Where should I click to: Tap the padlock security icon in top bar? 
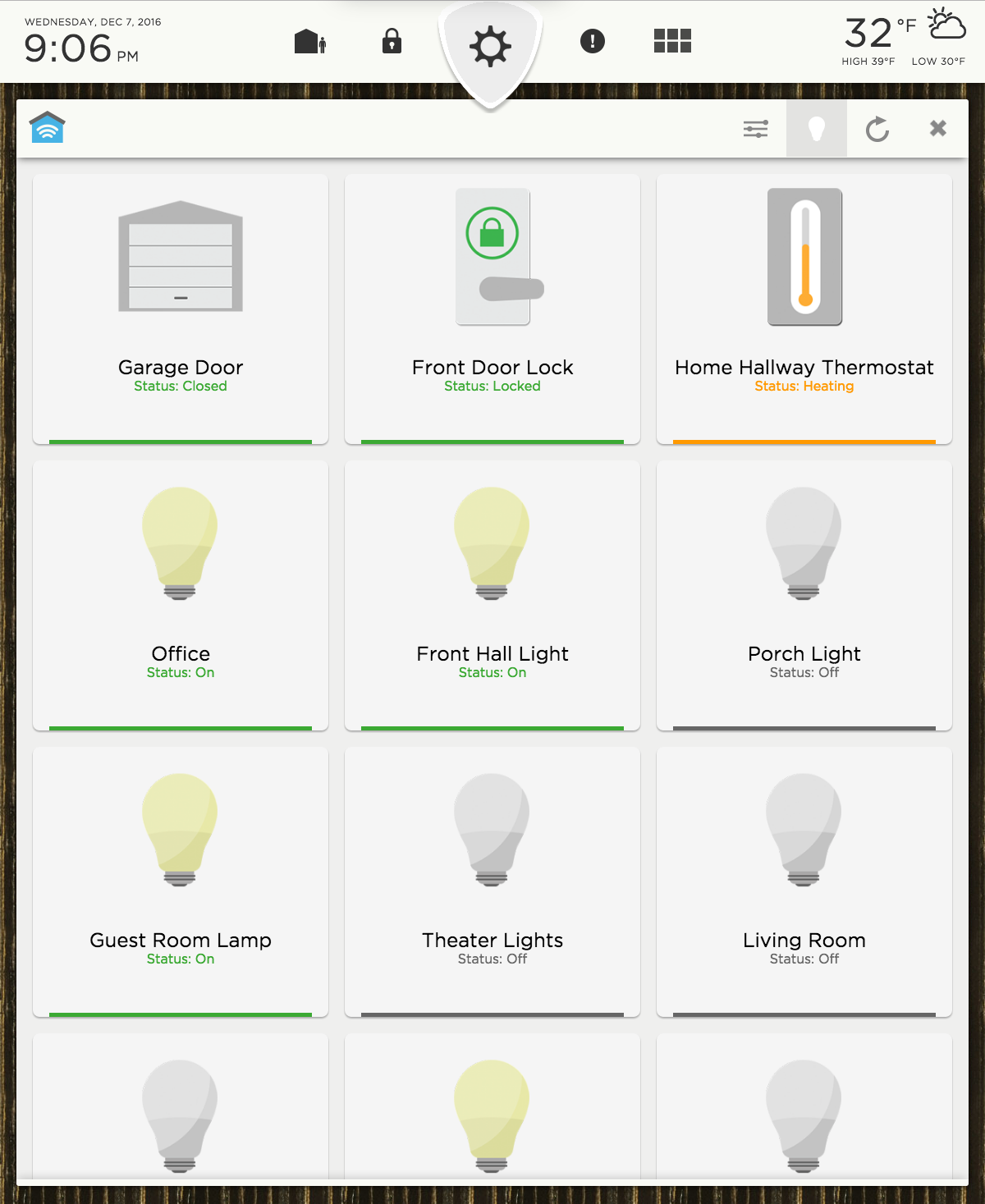[392, 41]
